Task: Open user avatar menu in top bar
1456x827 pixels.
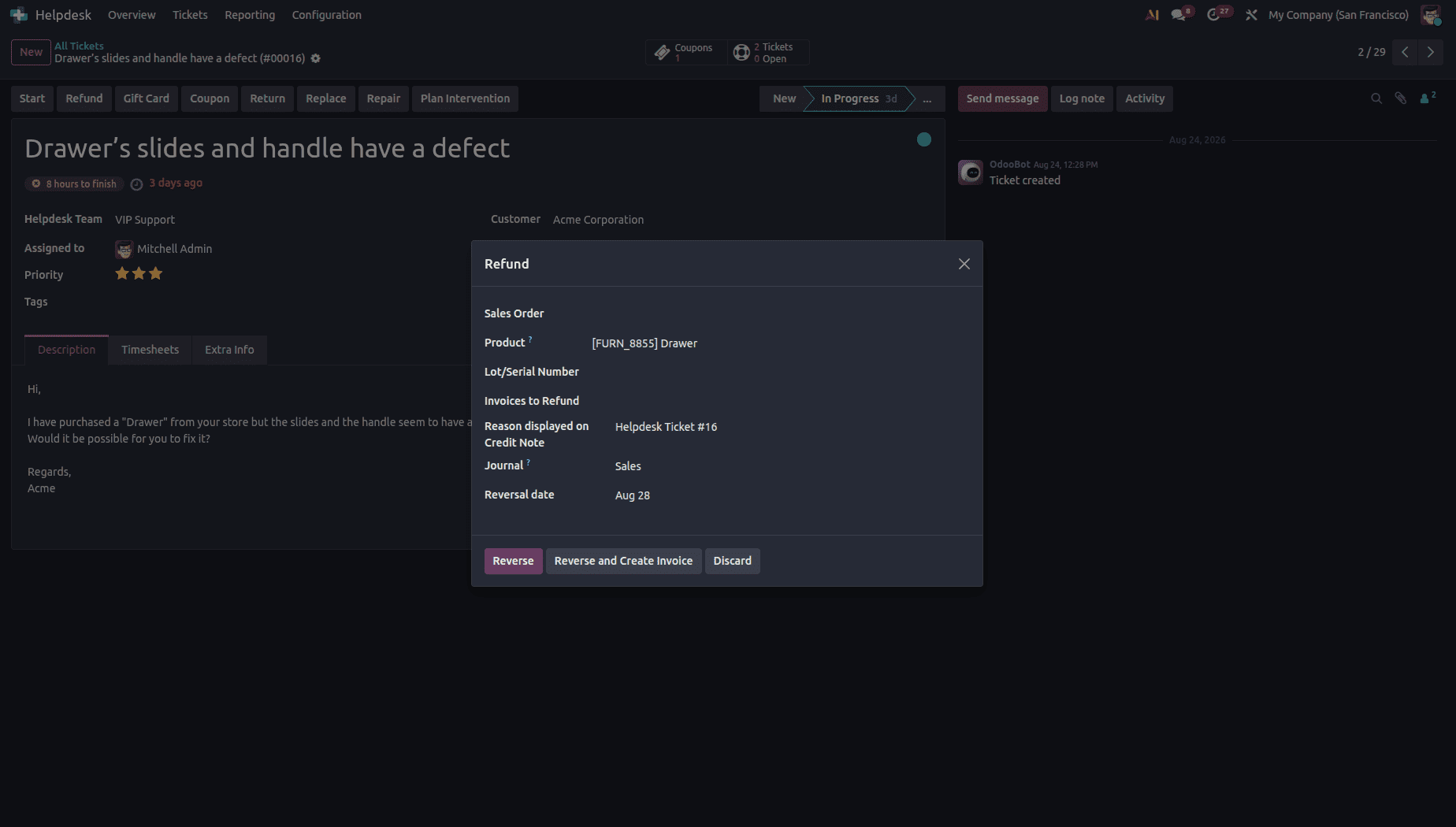Action: click(1431, 15)
